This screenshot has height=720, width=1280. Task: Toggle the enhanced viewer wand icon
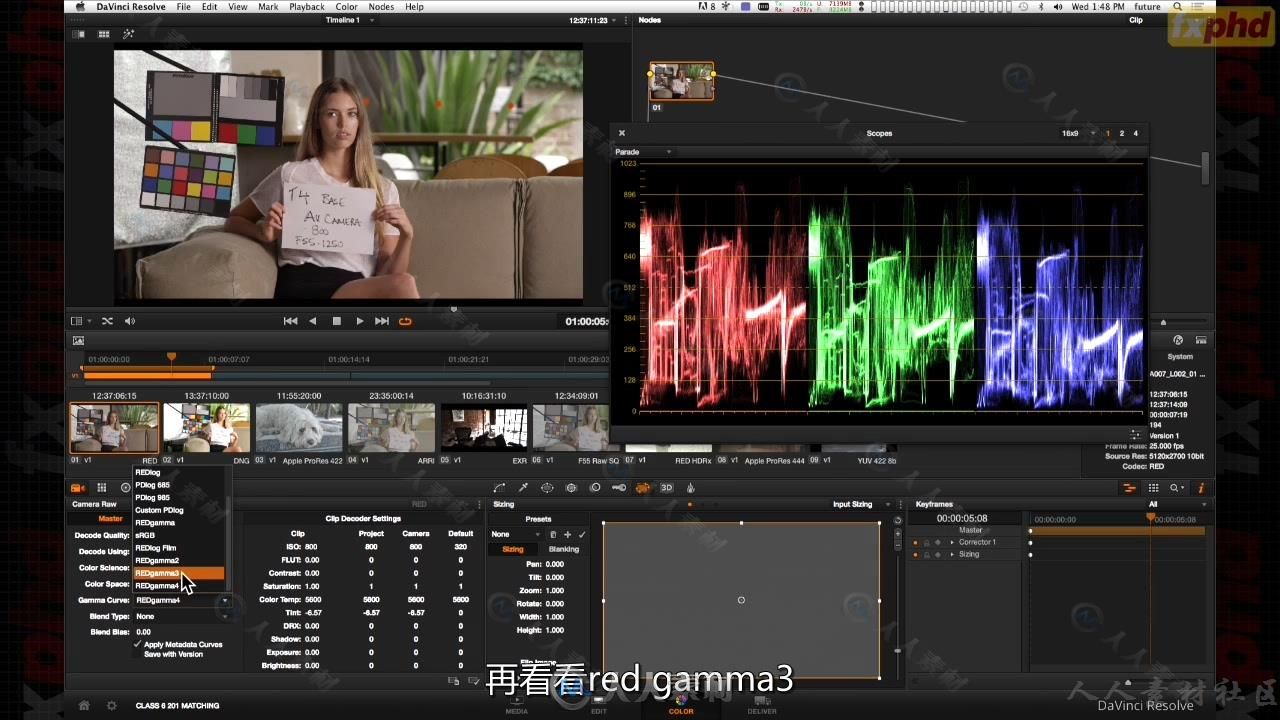(128, 34)
